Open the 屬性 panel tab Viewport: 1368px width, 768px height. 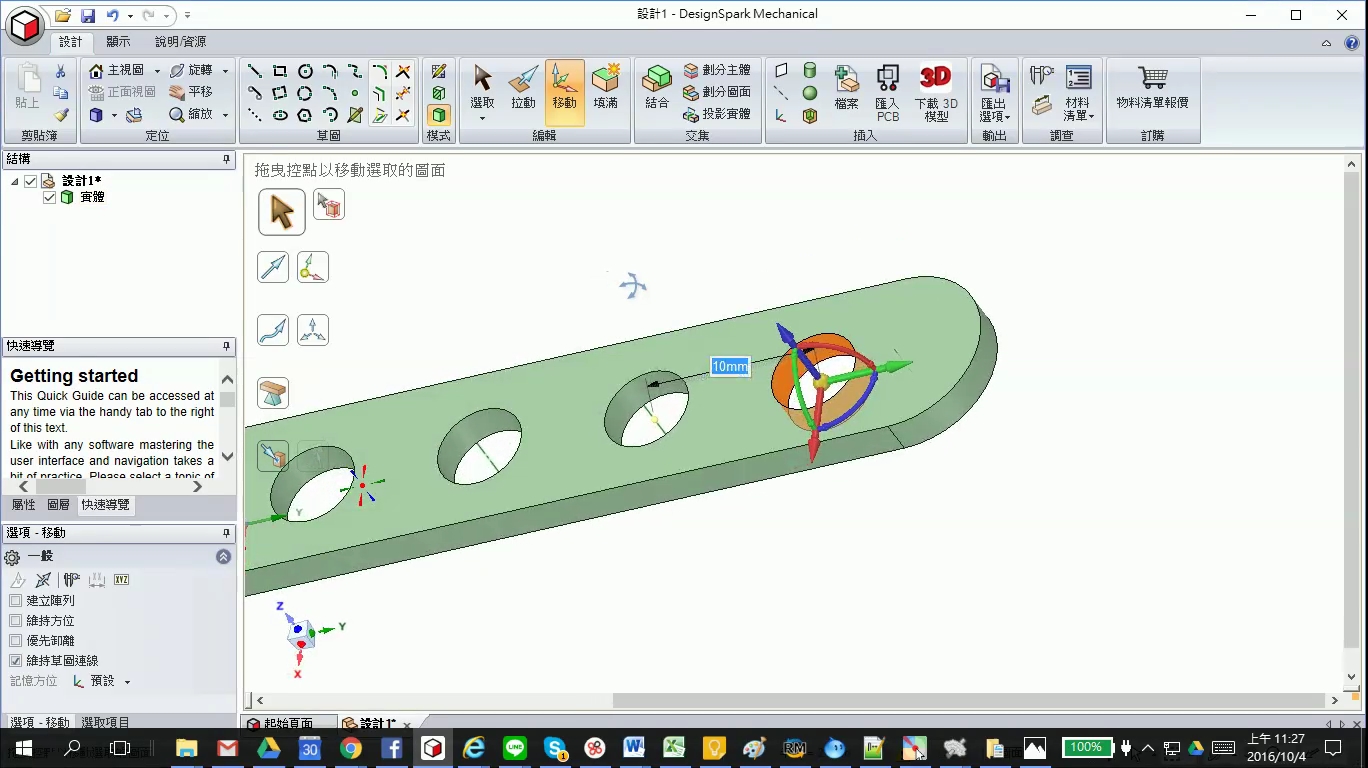[23, 505]
